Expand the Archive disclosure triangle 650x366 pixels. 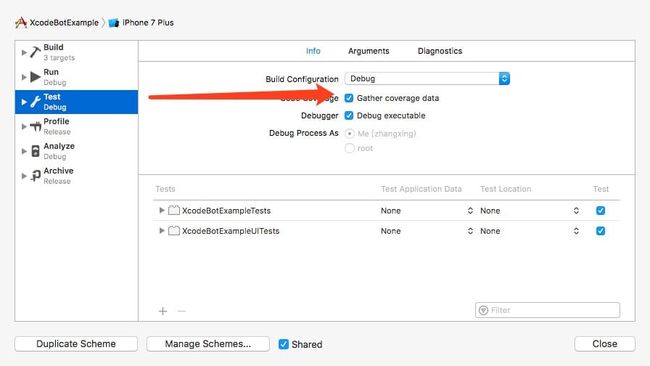[x=24, y=176]
